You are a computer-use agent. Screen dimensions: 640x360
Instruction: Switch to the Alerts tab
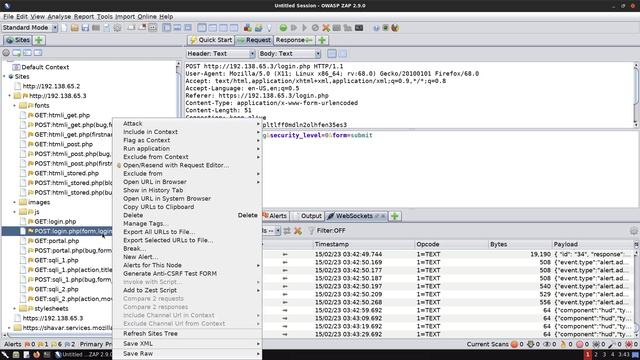275,216
